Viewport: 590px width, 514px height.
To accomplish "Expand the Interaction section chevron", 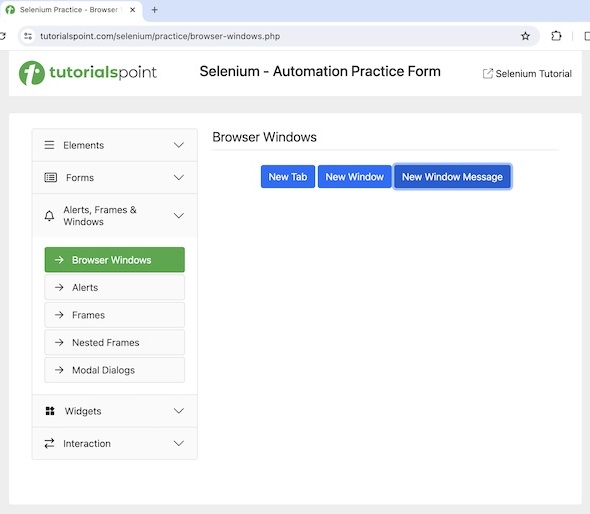I will pyautogui.click(x=179, y=443).
